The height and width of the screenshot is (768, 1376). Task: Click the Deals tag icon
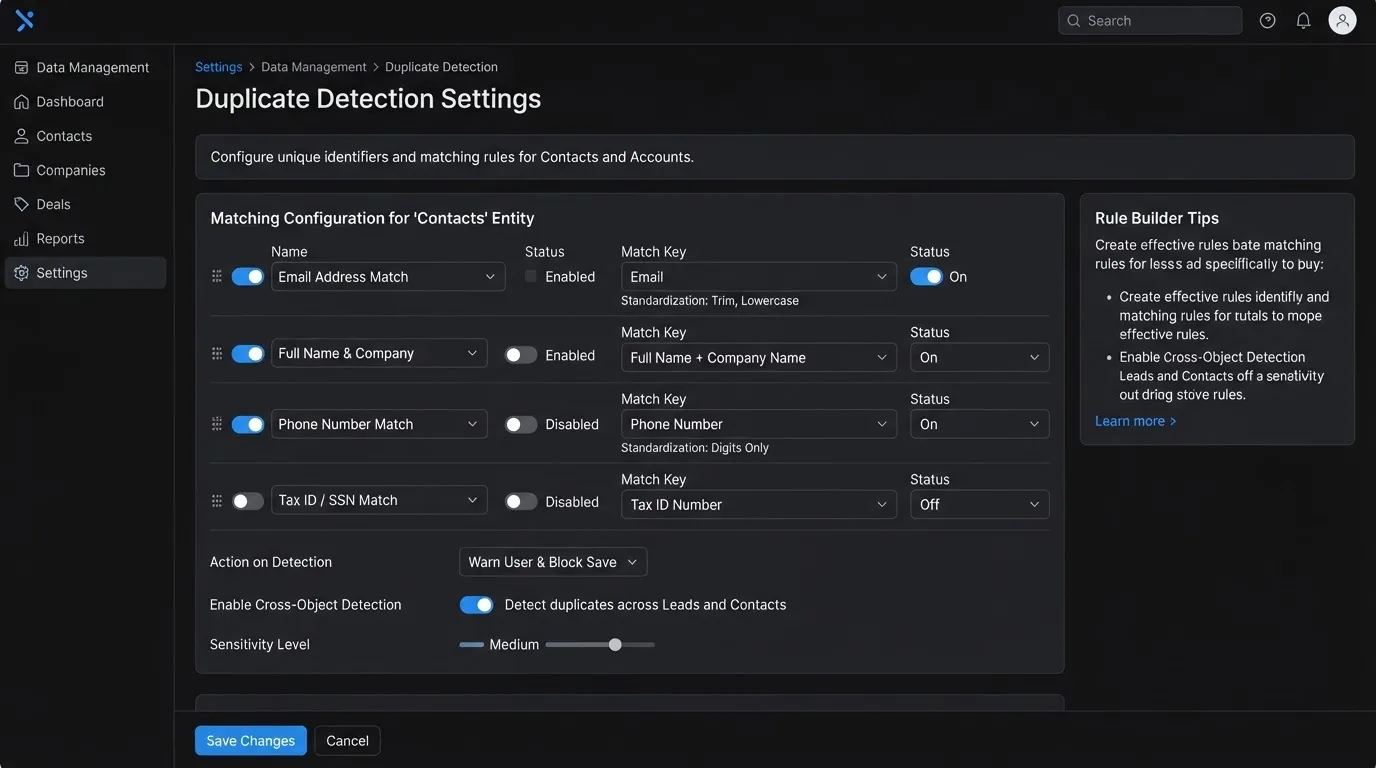pos(21,204)
